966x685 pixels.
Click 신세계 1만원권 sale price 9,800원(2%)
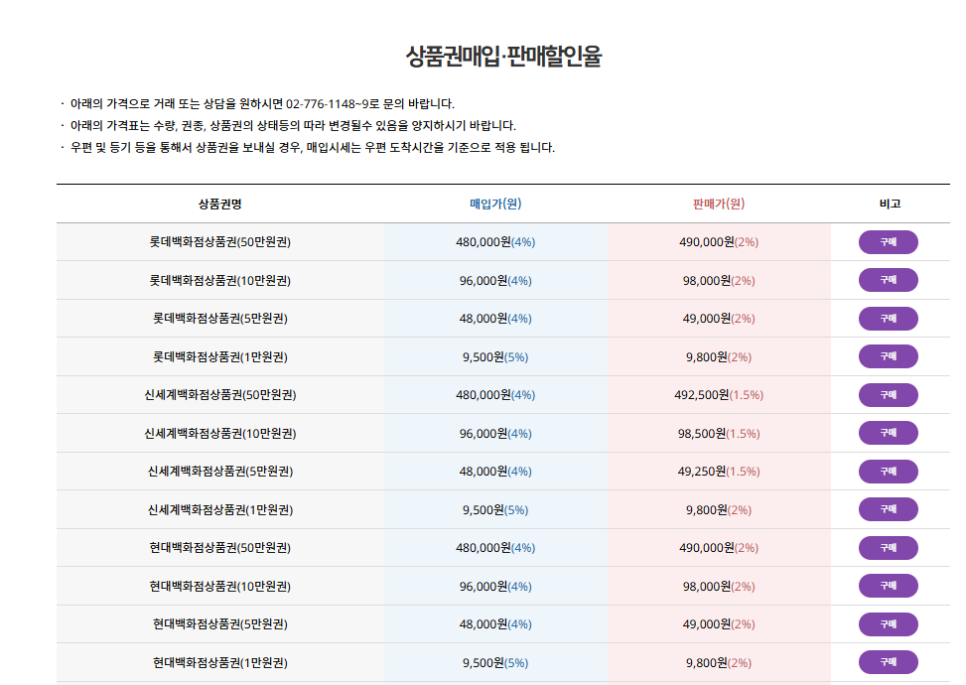[718, 509]
